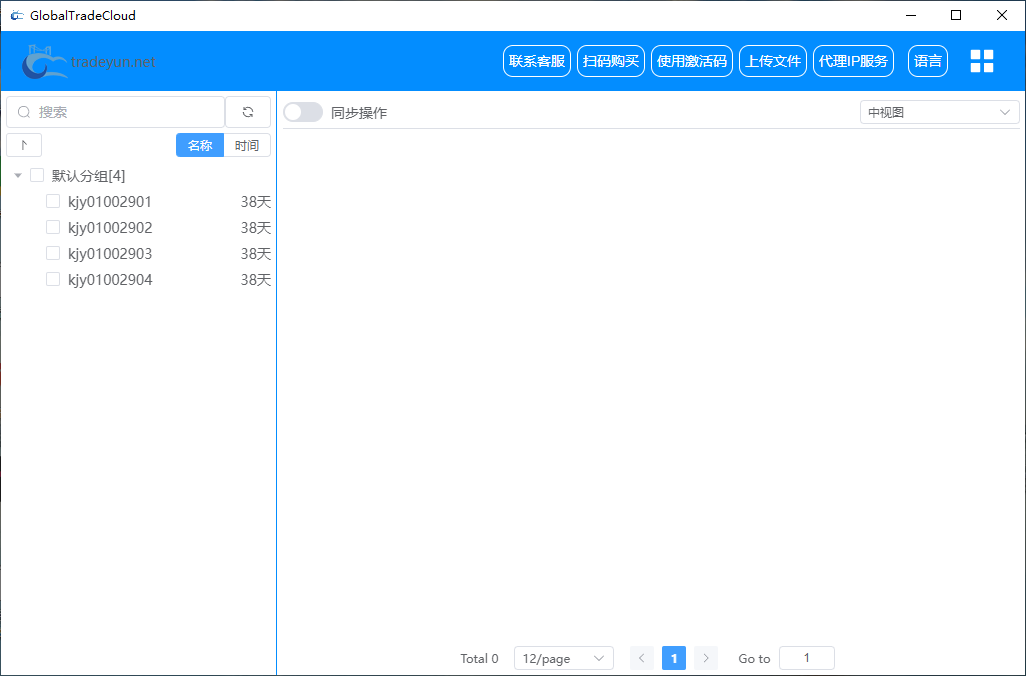This screenshot has width=1026, height=676.
Task: Go to the previous page arrow
Action: pos(642,658)
